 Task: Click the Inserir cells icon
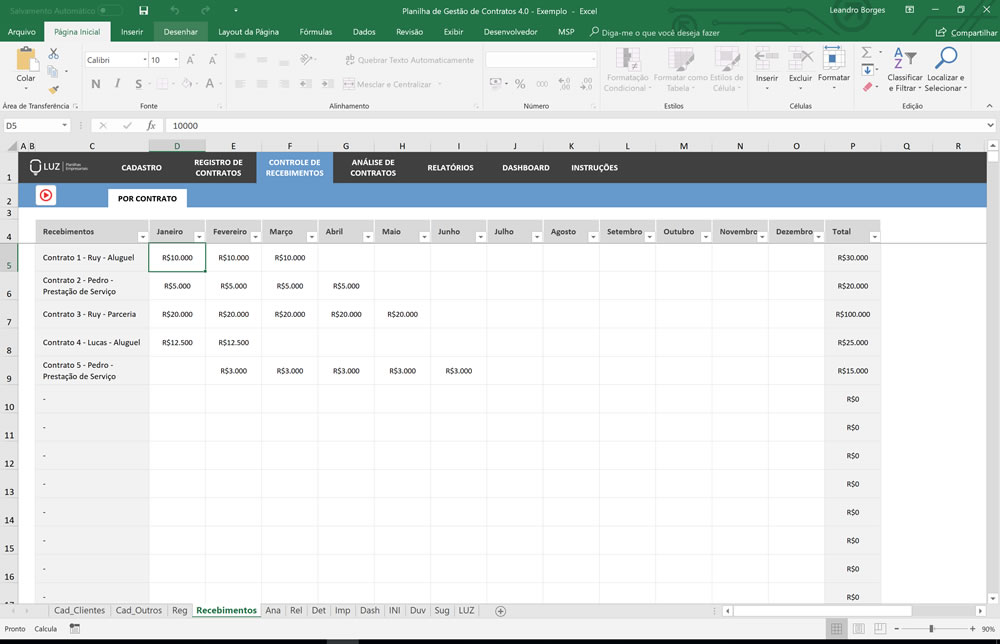point(767,59)
